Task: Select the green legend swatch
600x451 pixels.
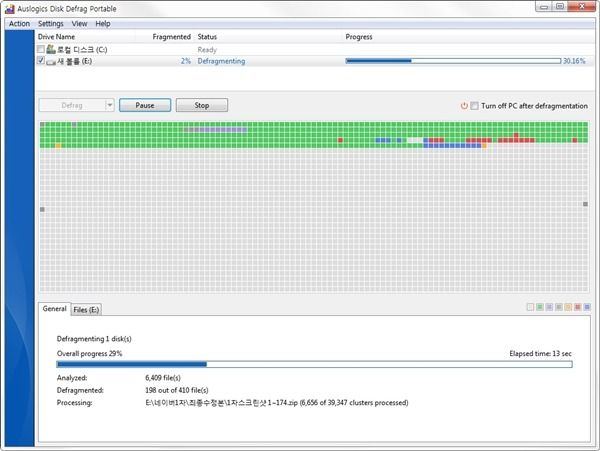Action: tap(540, 307)
